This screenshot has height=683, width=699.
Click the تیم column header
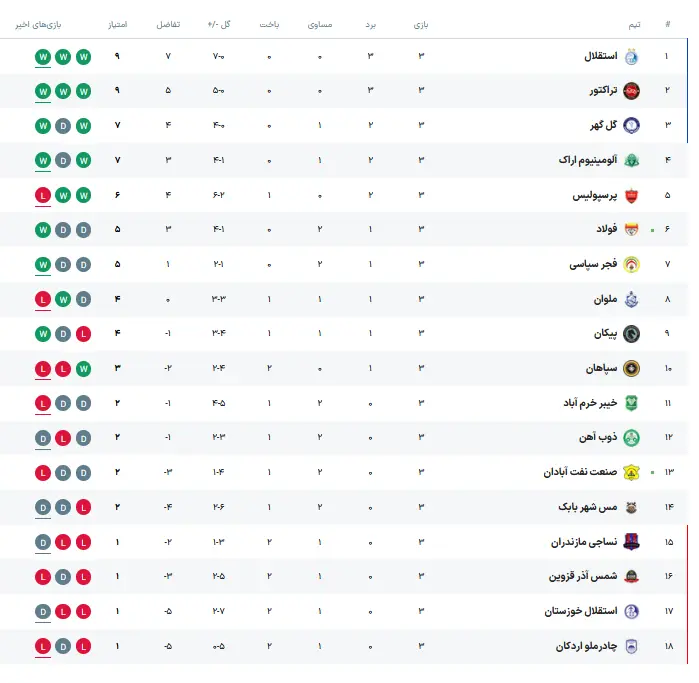tap(634, 25)
